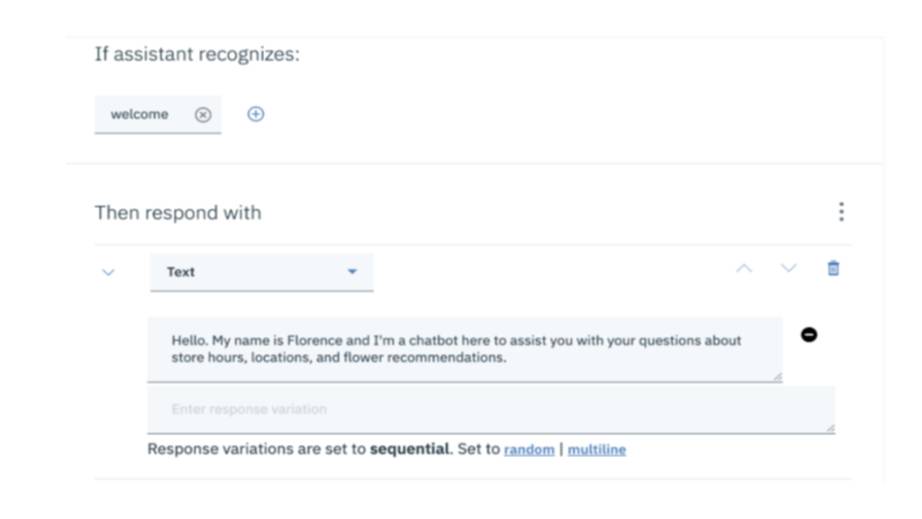
Task: Click resize handle of the Florence greeting box
Action: click(777, 376)
